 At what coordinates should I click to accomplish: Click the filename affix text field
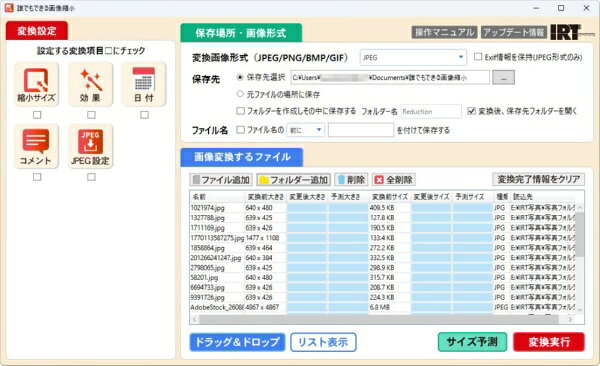click(361, 130)
